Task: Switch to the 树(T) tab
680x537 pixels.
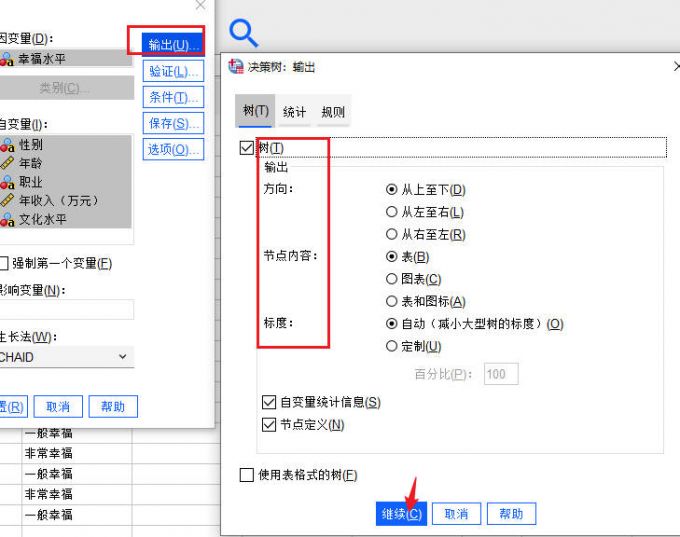Action: tap(255, 111)
